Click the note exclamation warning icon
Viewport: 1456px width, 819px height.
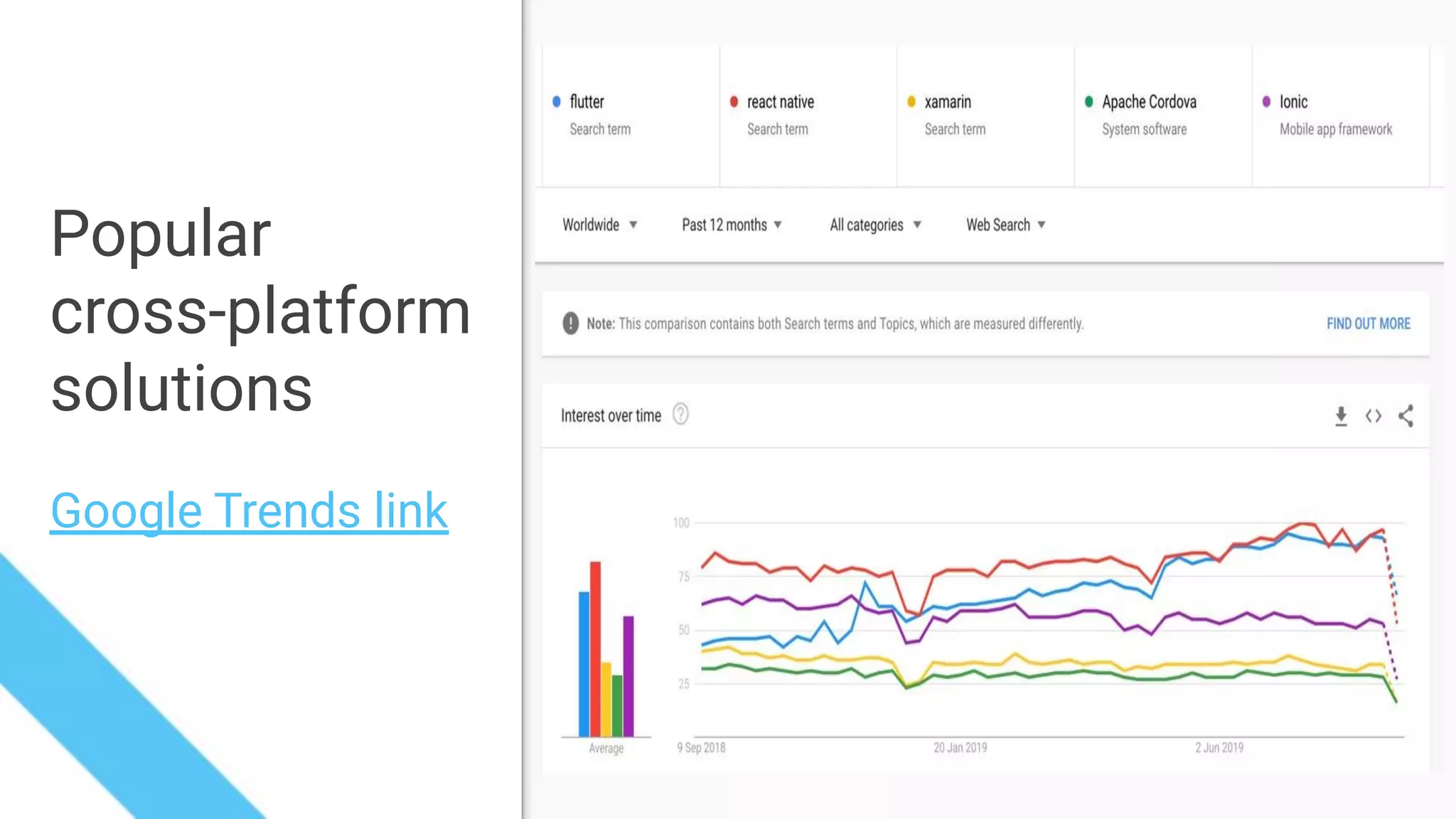[570, 323]
